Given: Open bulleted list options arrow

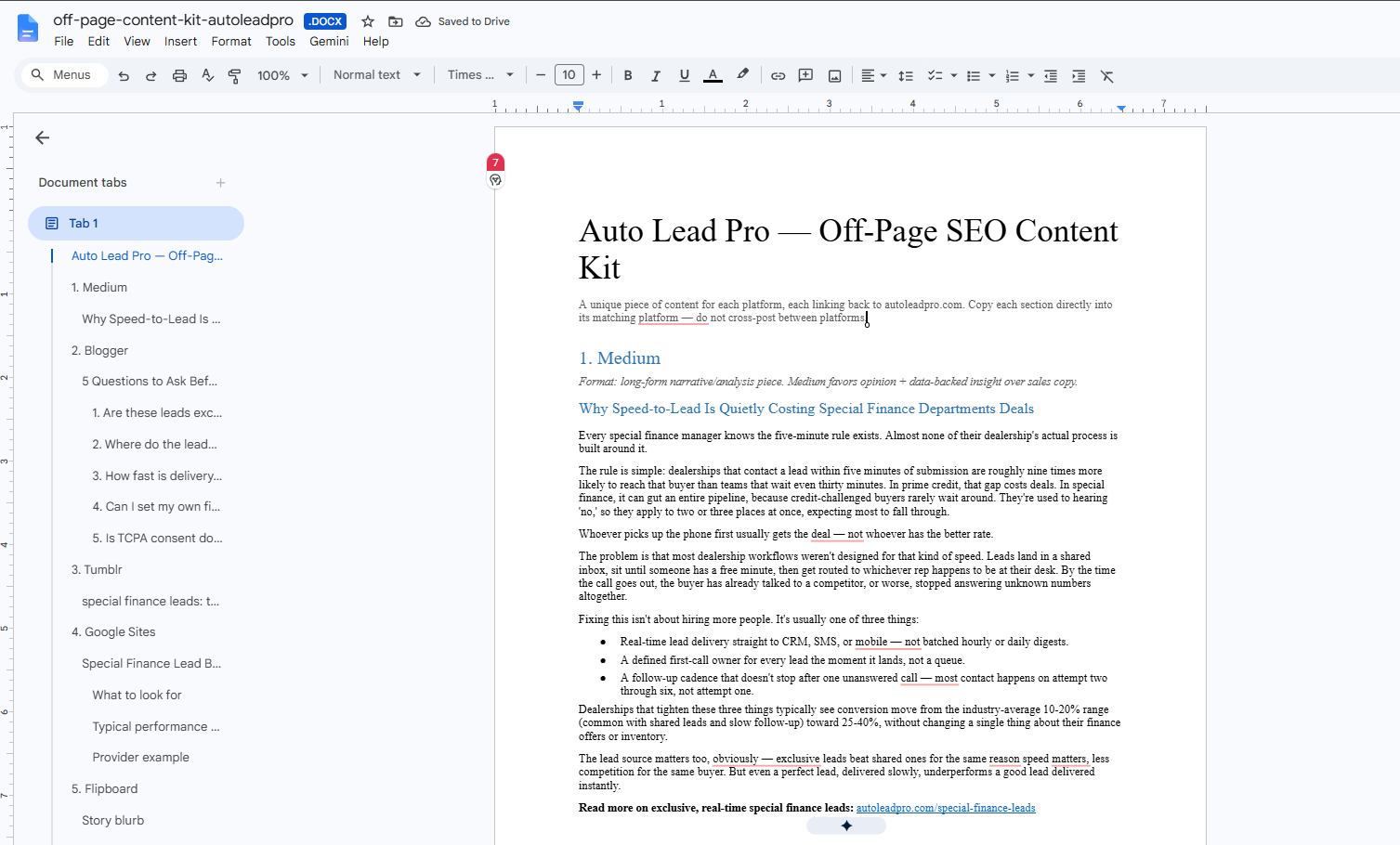Looking at the screenshot, I should point(992,75).
